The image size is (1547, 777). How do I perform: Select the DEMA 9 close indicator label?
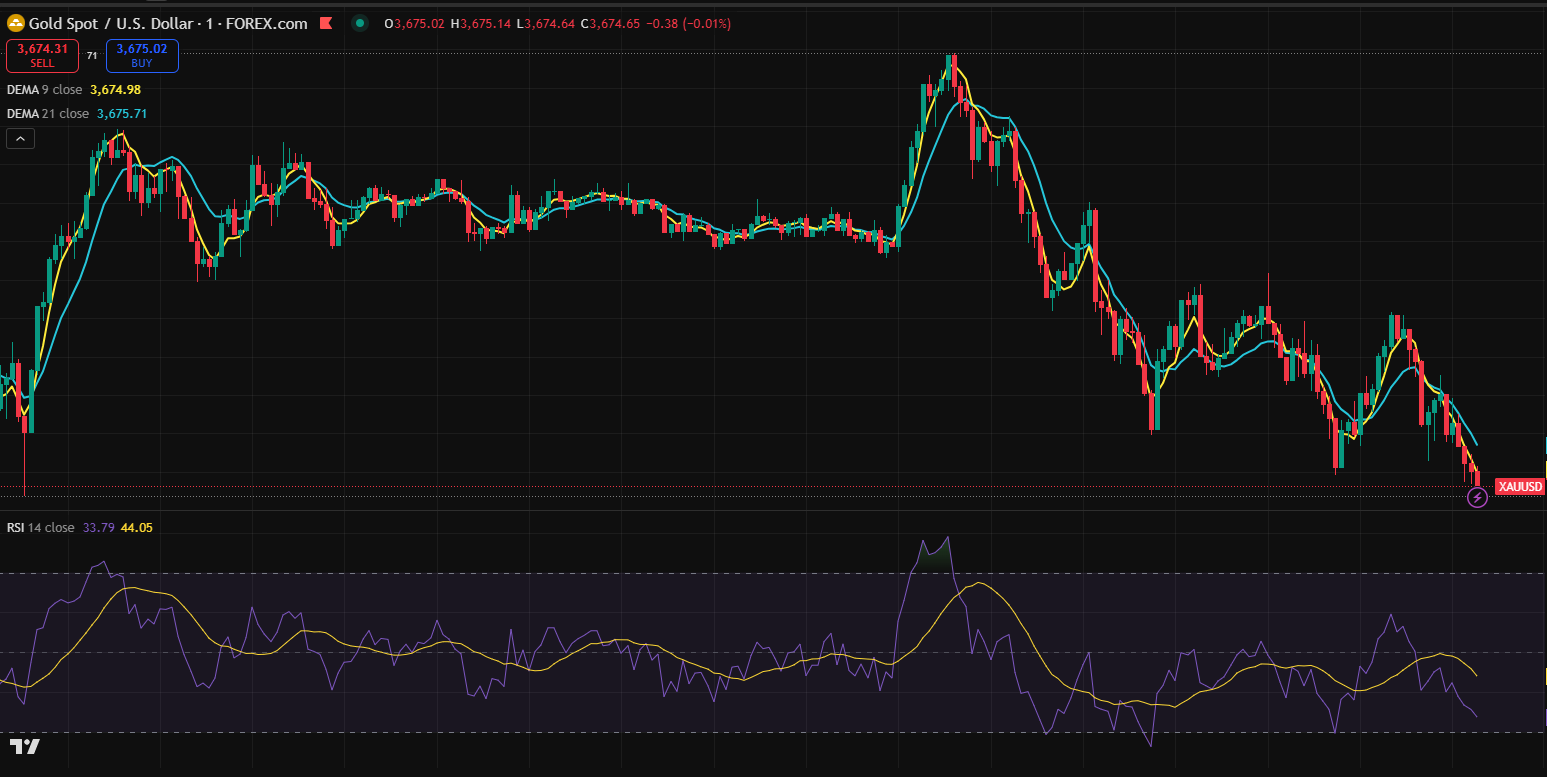tap(45, 89)
